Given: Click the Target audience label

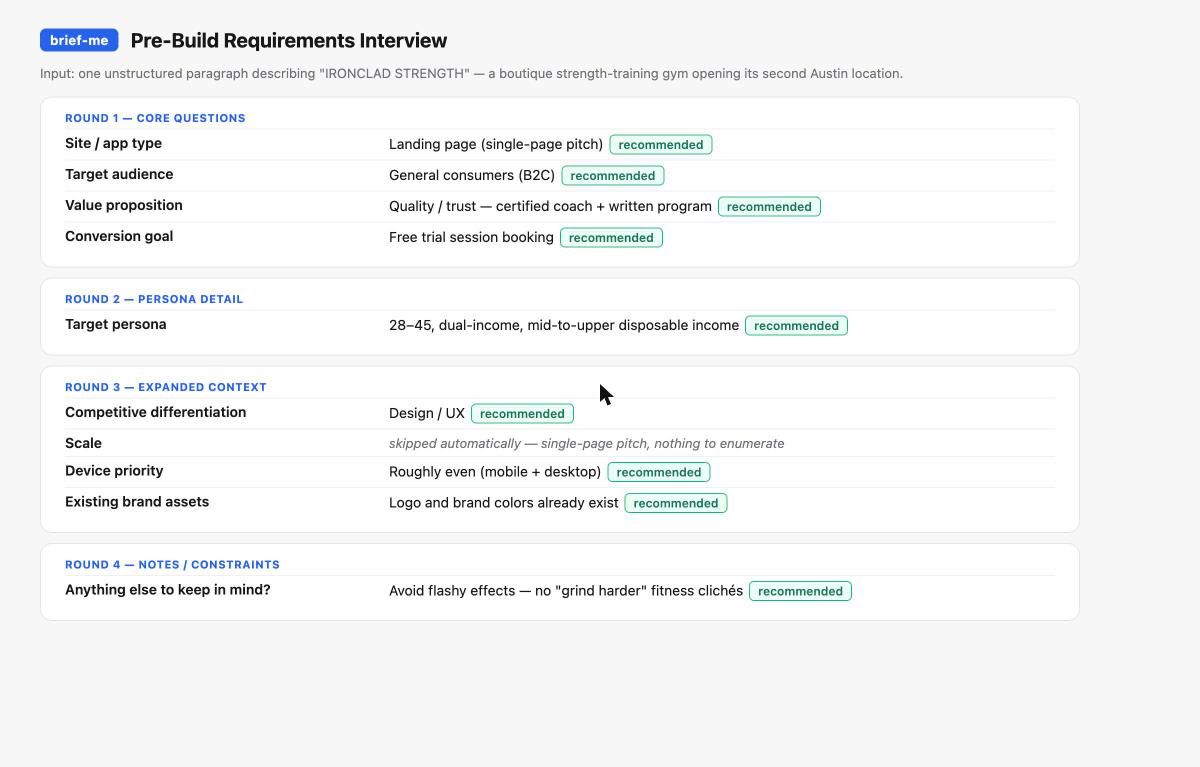Looking at the screenshot, I should (x=119, y=174).
